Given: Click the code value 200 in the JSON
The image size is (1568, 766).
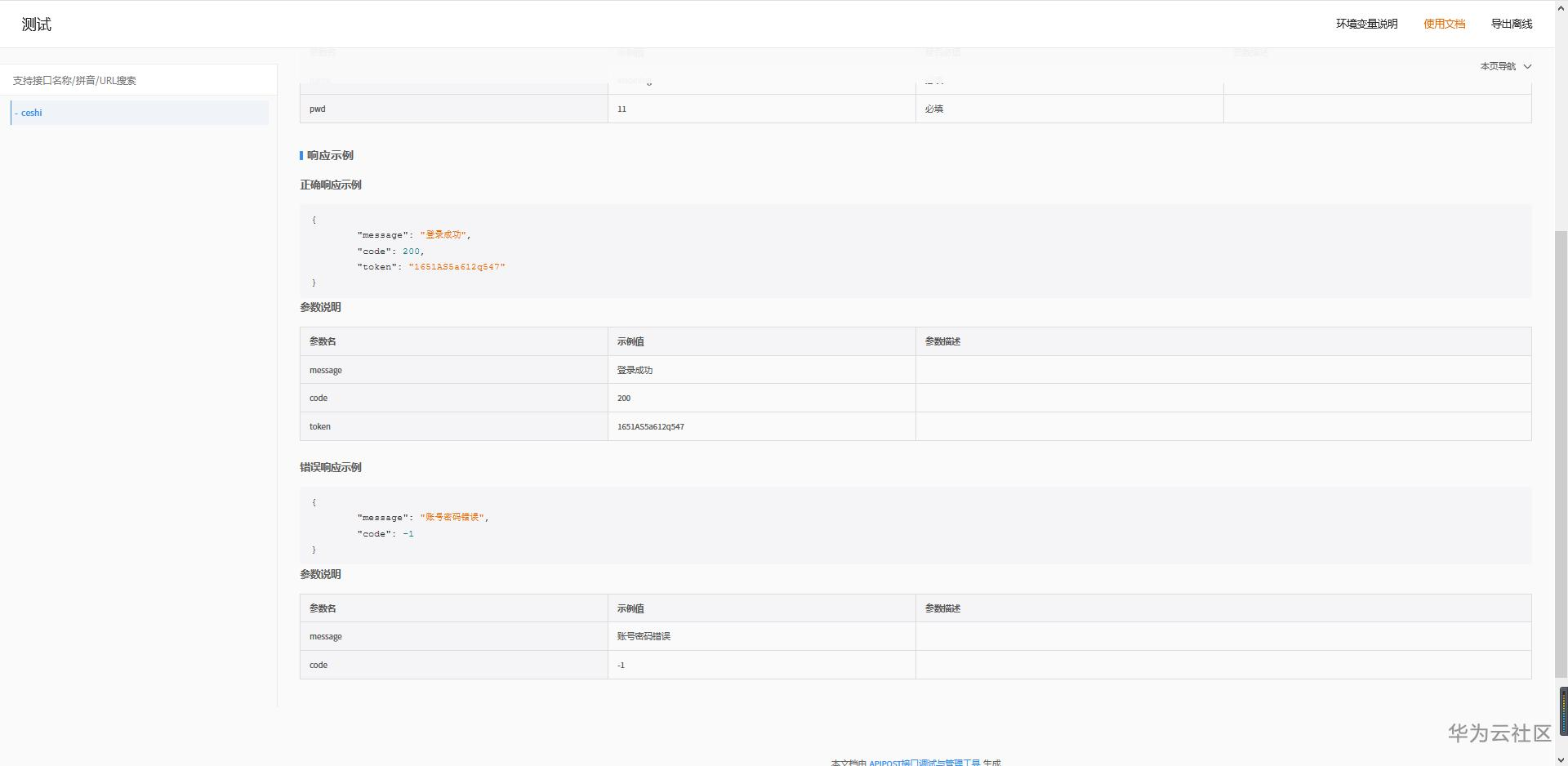Looking at the screenshot, I should point(411,252).
